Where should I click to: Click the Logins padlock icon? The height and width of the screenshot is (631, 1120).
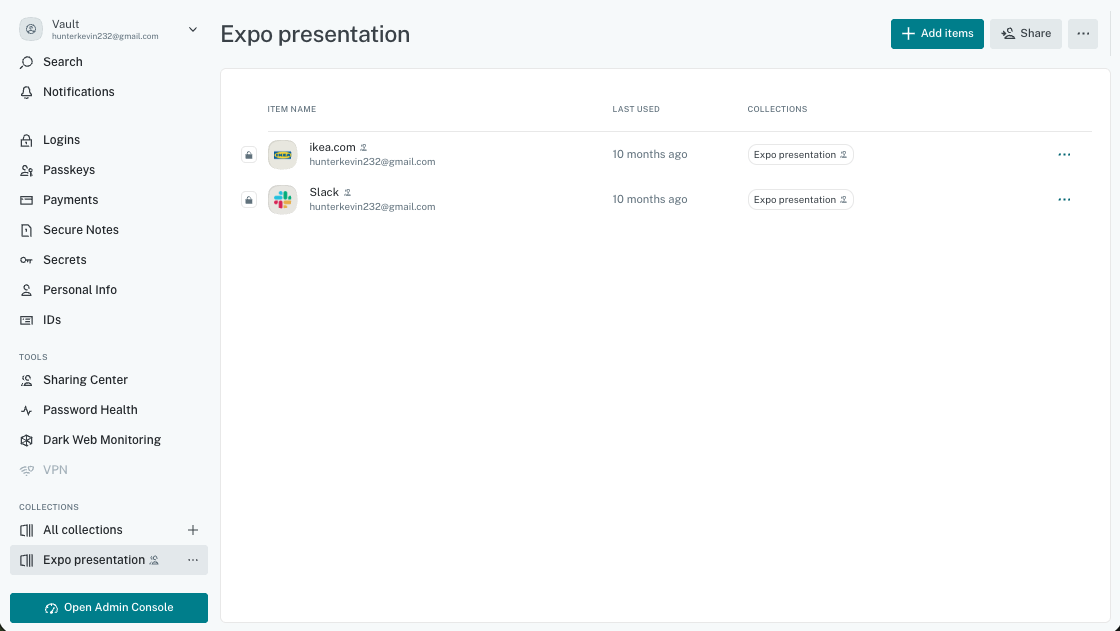26,140
